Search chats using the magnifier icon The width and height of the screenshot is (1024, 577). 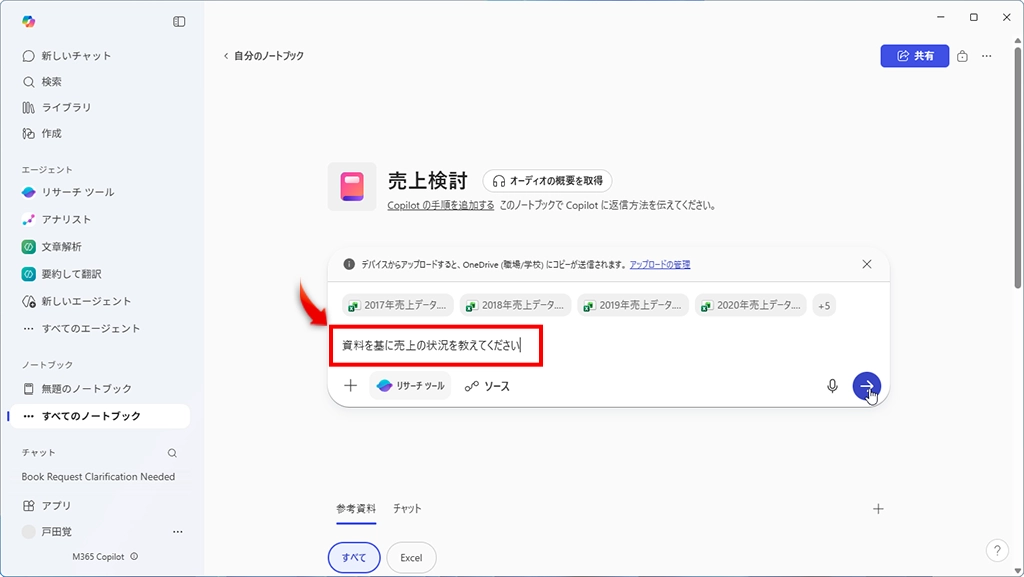click(x=172, y=453)
